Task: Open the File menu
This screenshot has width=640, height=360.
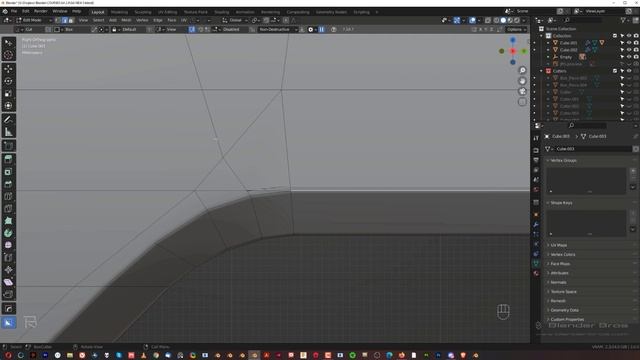Action: tap(14, 11)
